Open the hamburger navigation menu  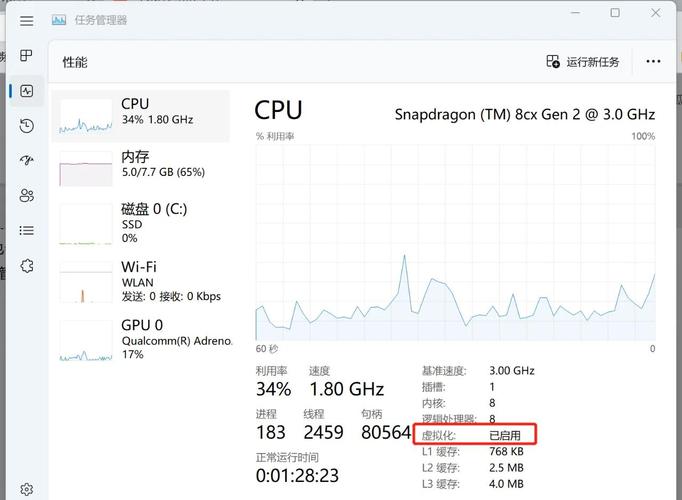click(27, 20)
